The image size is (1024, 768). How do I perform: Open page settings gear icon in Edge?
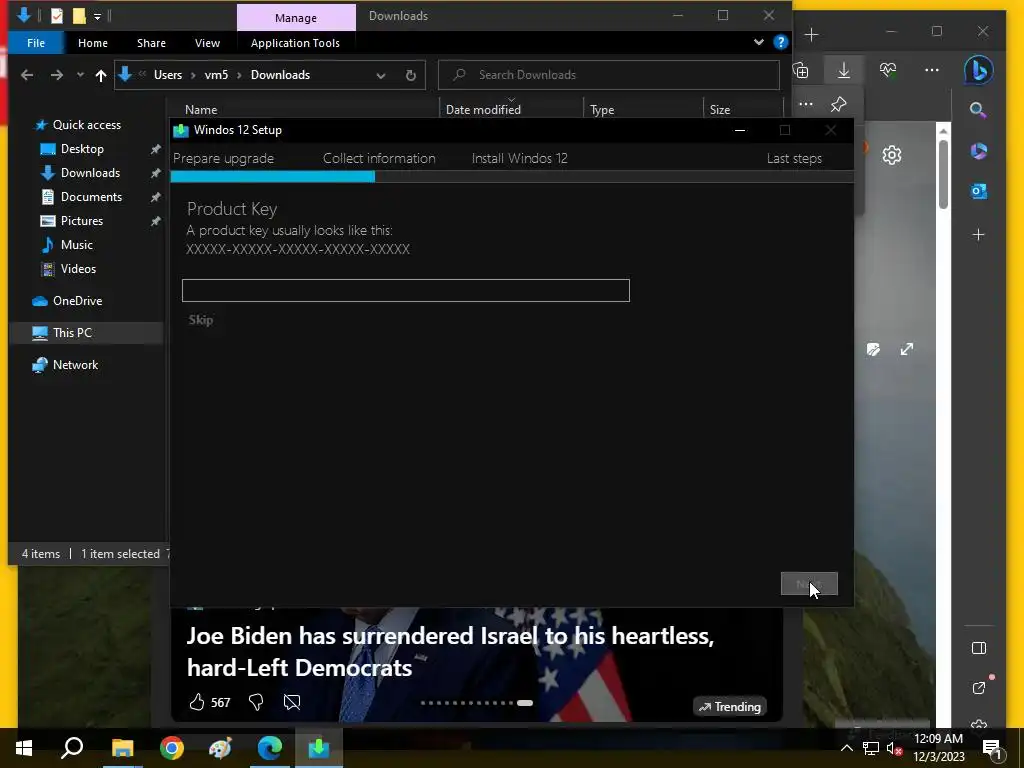pyautogui.click(x=891, y=155)
